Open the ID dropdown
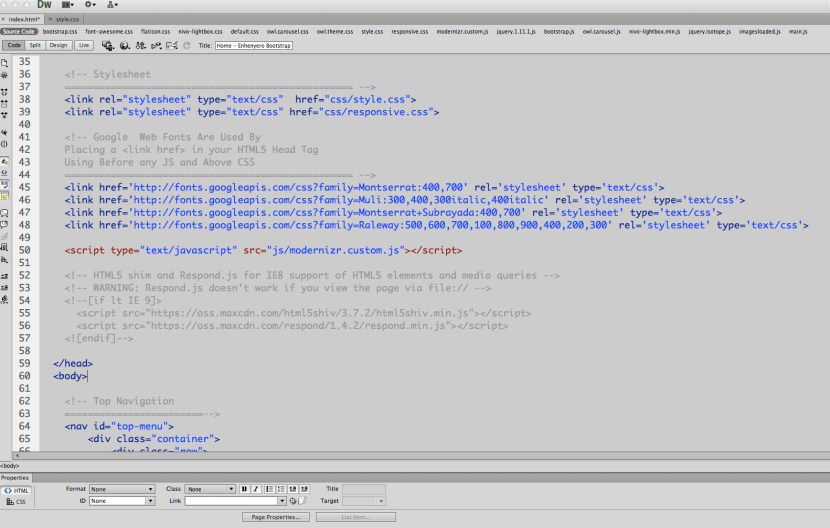The image size is (830, 528). tap(122, 501)
